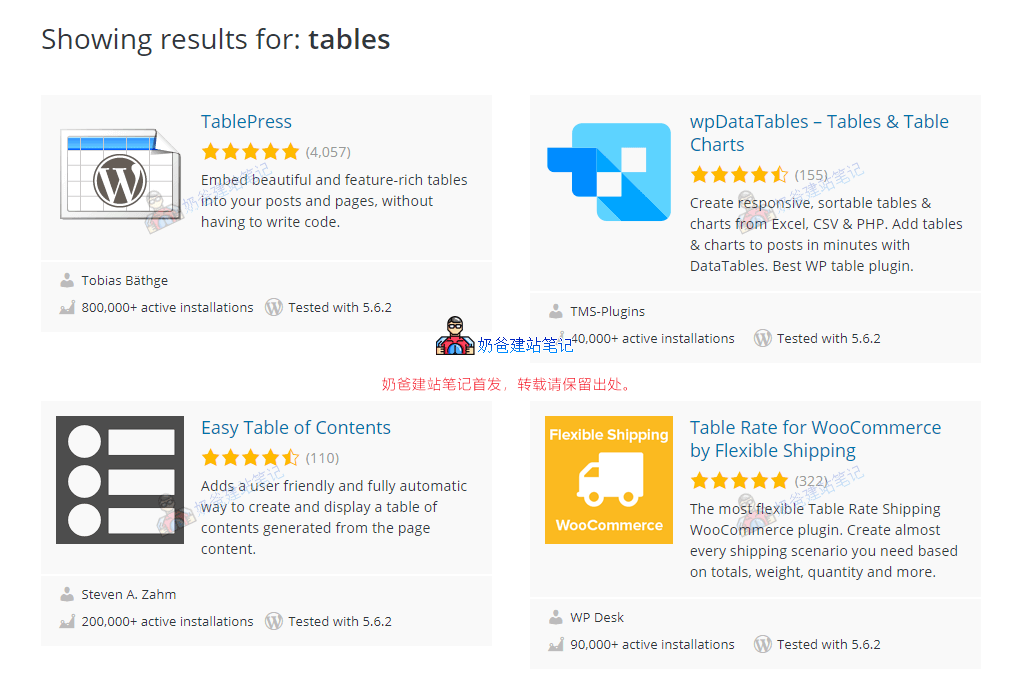
Task: Click the author icon beside Tobias Bäthge
Action: [x=67, y=281]
